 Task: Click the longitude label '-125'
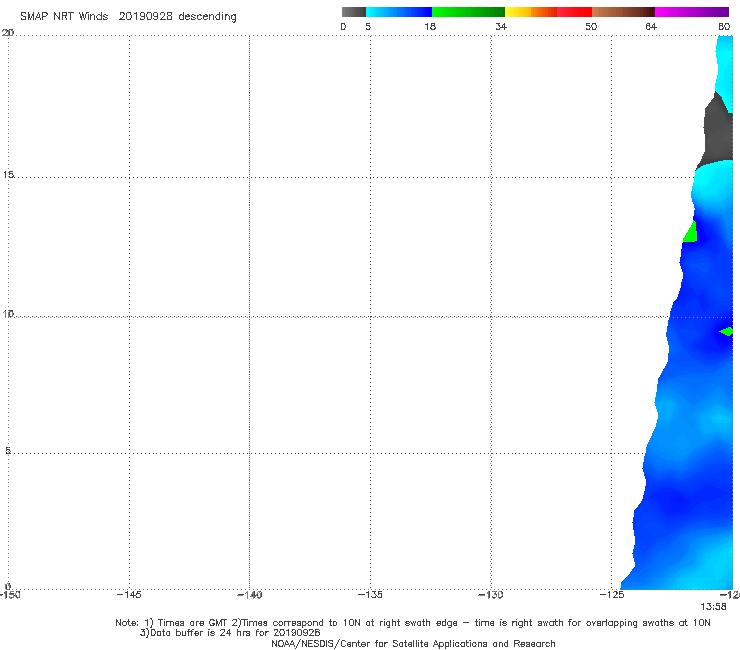tap(612, 595)
